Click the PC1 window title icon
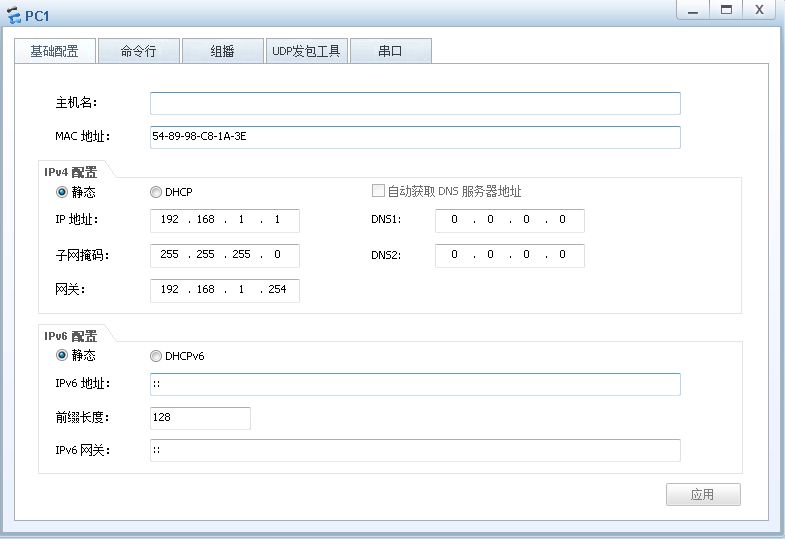The image size is (785, 539). point(14,16)
